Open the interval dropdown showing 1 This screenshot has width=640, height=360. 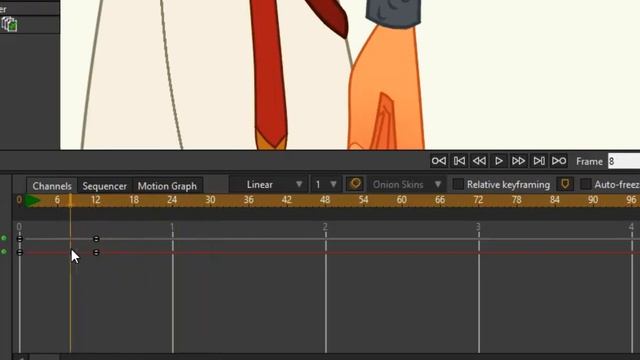click(325, 184)
